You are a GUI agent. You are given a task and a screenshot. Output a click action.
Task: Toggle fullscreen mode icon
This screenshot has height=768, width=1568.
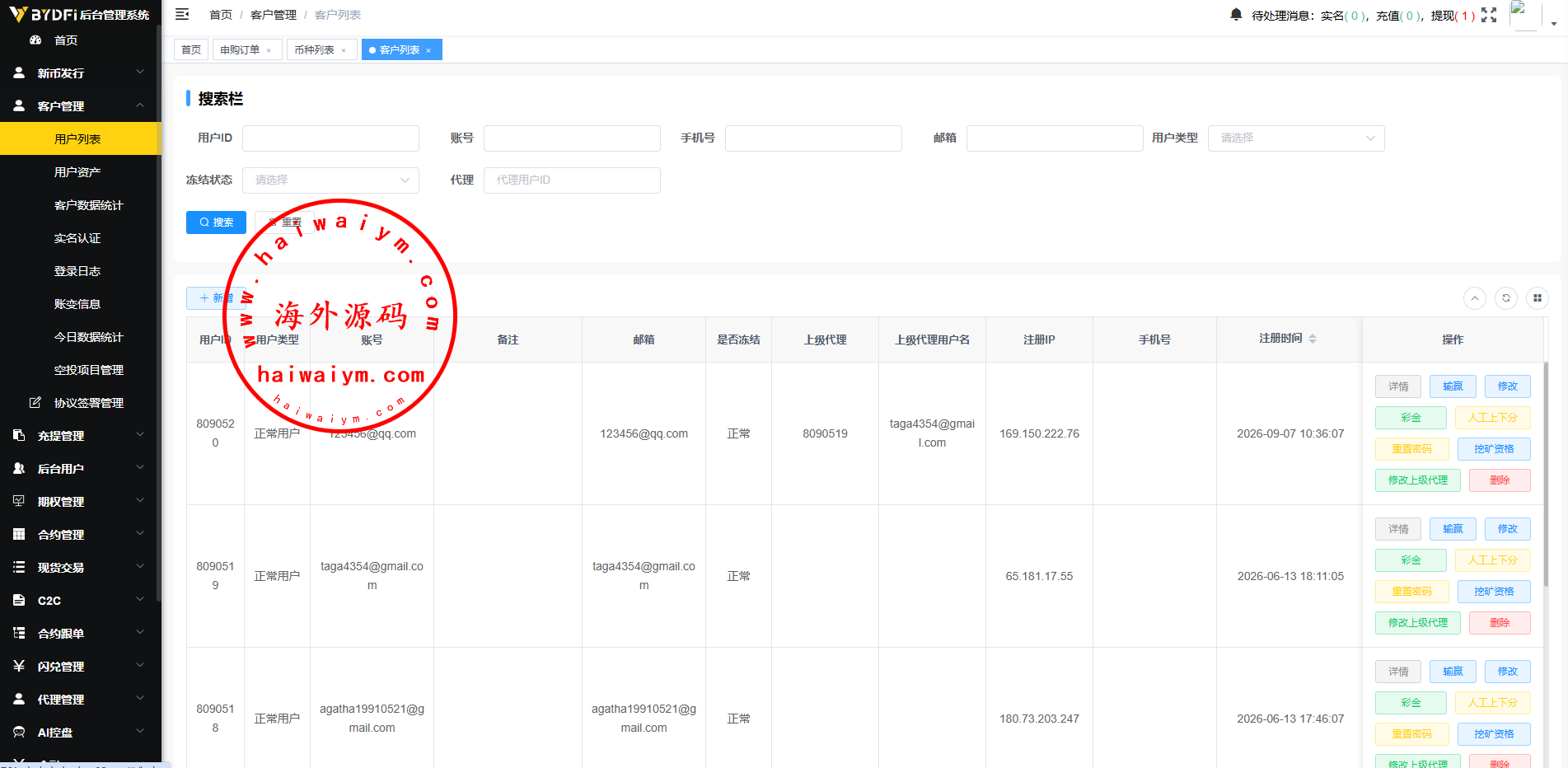coord(1489,15)
